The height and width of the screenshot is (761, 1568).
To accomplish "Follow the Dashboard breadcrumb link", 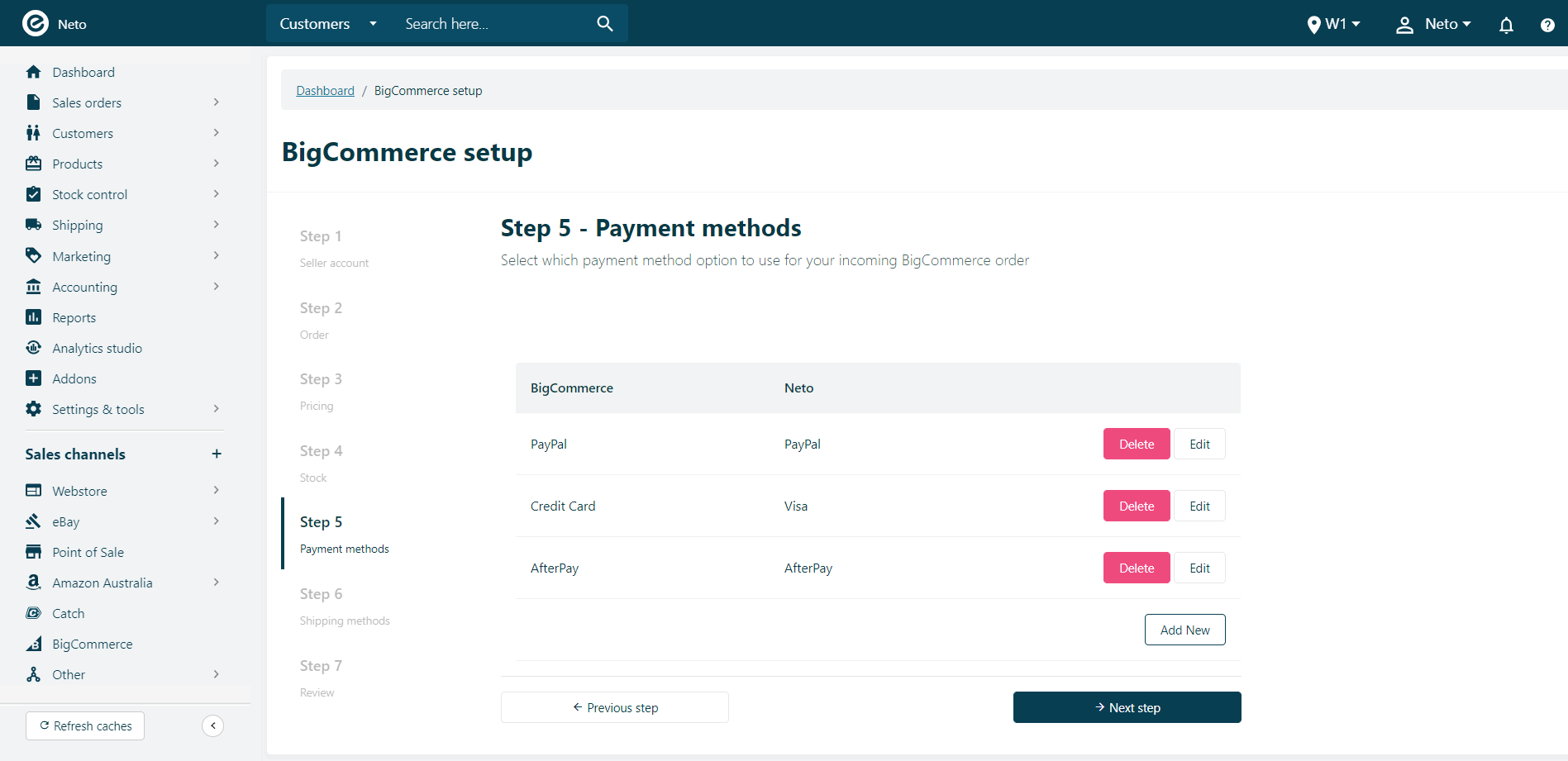I will click(325, 91).
